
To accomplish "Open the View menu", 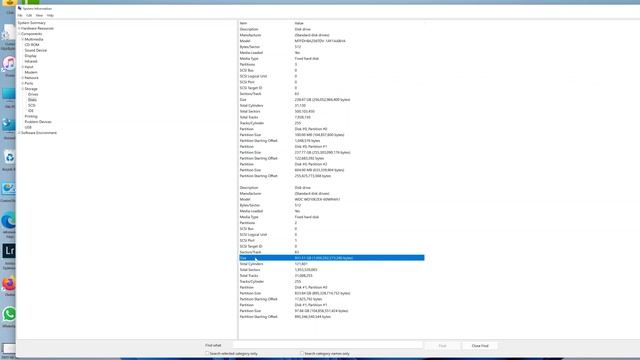I will (x=39, y=16).
